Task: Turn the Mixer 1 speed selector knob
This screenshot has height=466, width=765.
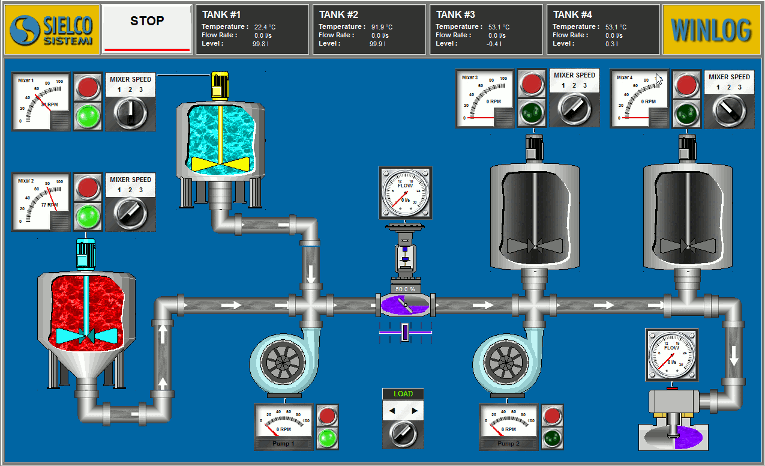Action: point(131,112)
